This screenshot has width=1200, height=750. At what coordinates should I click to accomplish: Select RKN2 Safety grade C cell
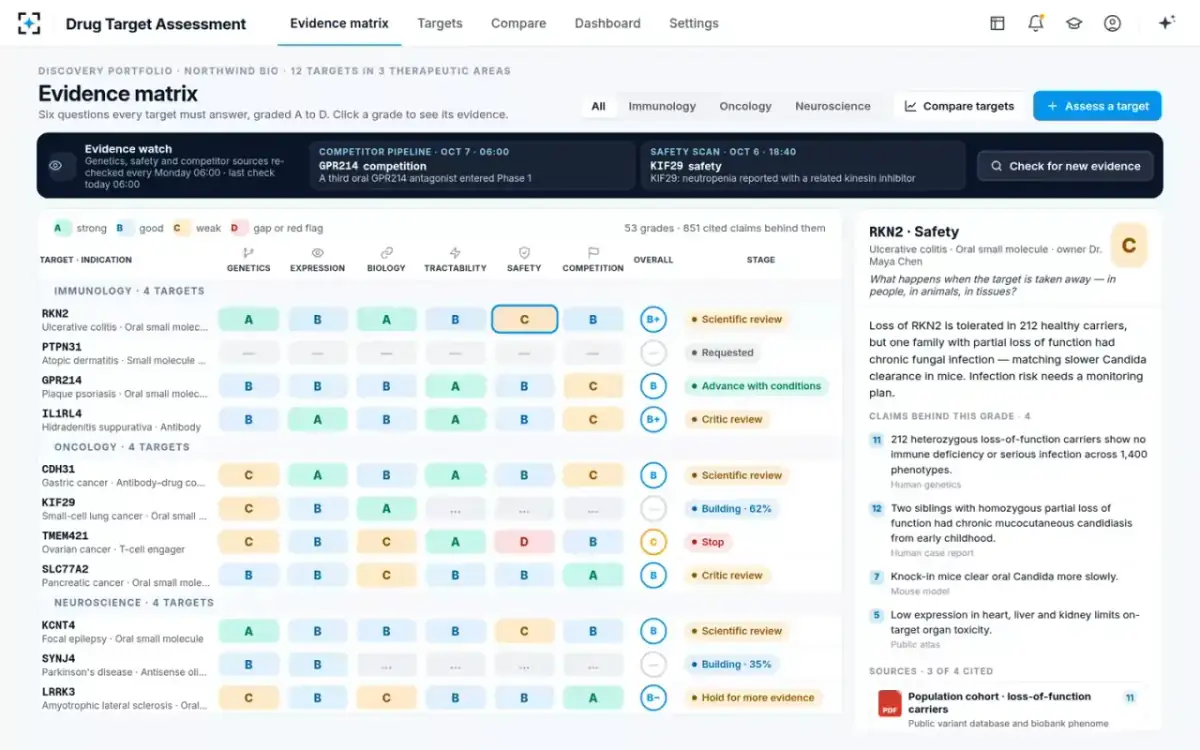coord(524,320)
